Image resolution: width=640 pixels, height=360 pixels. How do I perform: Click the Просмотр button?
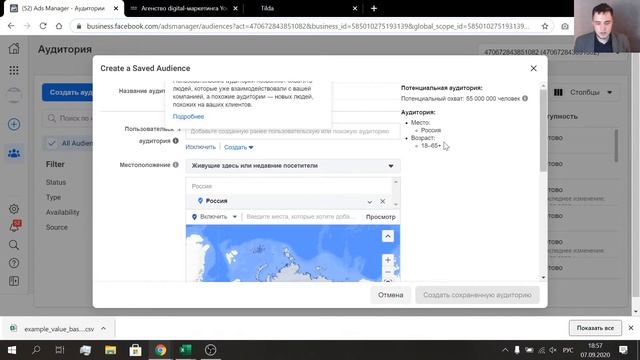380,217
